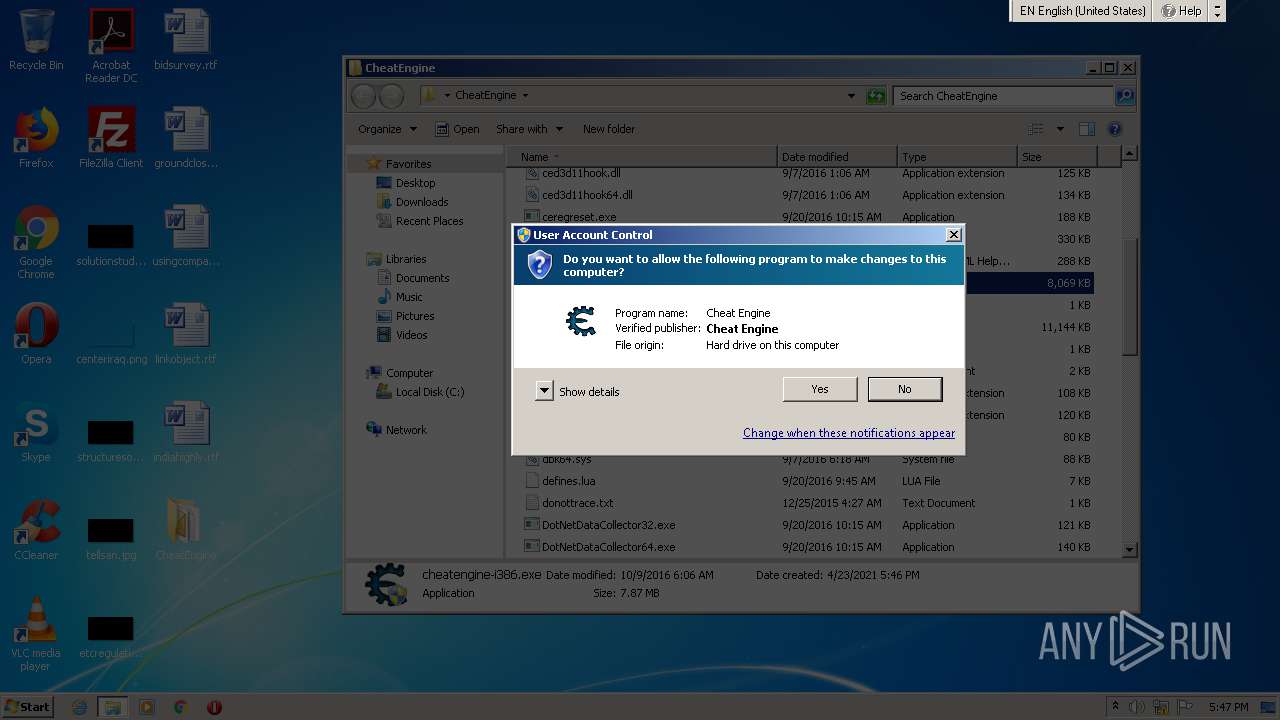Select structureso... desktop file
1280x720 pixels.
coord(111,441)
